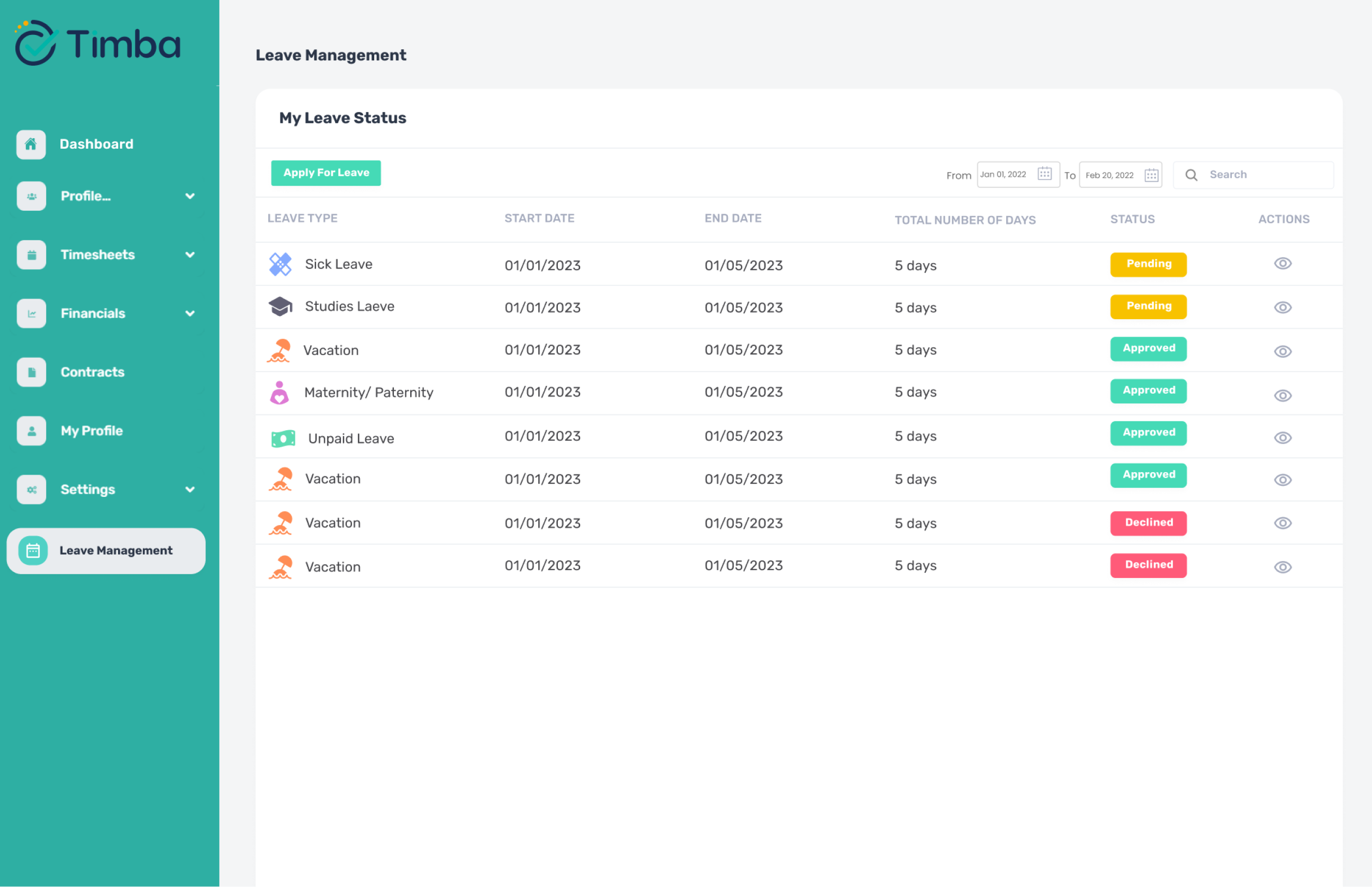Click the Studies Laeve graduation cap icon
This screenshot has width=1372, height=887.
[x=281, y=306]
